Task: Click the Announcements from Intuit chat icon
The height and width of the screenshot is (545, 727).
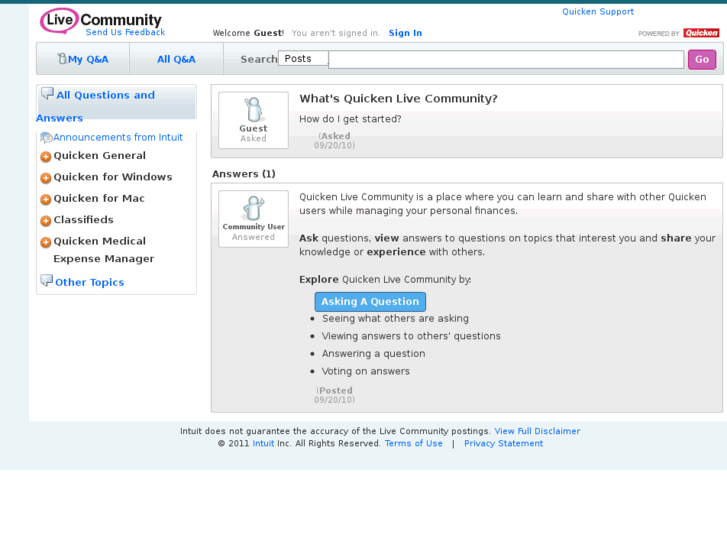Action: point(46,138)
